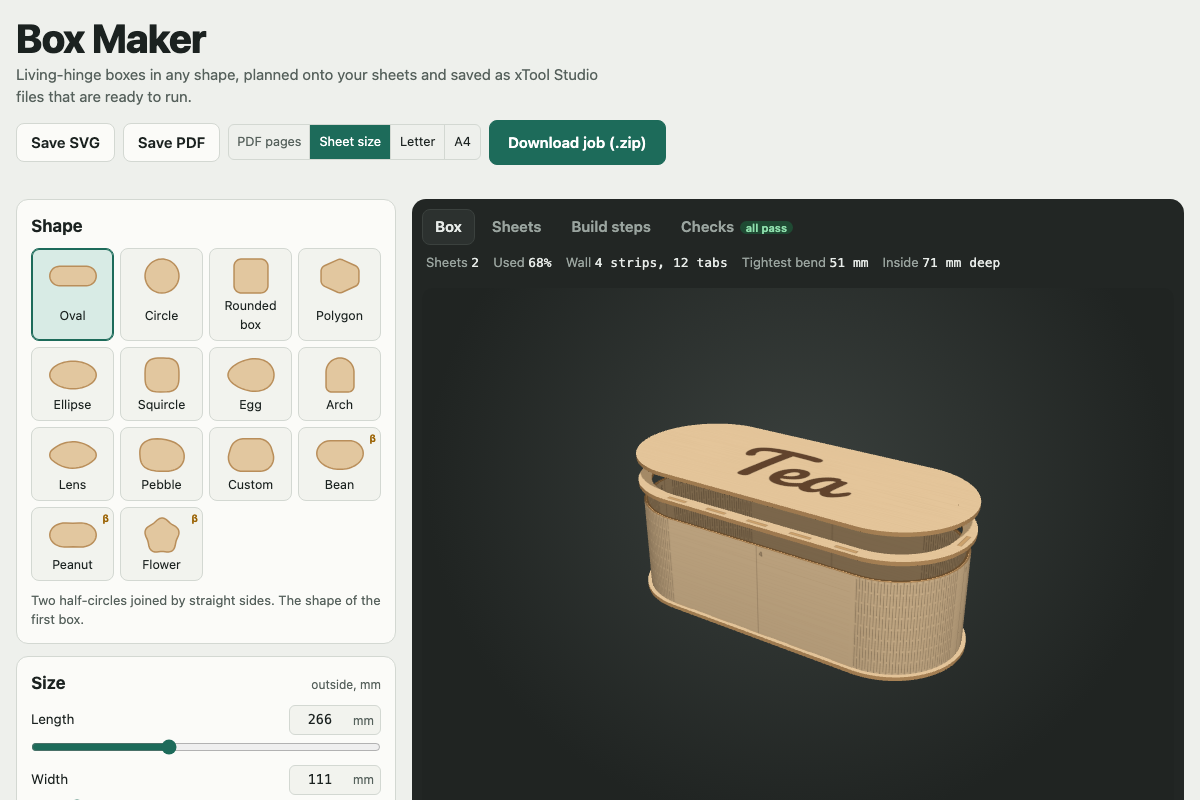Pick the Egg shape
Image resolution: width=1200 pixels, height=800 pixels.
250,384
